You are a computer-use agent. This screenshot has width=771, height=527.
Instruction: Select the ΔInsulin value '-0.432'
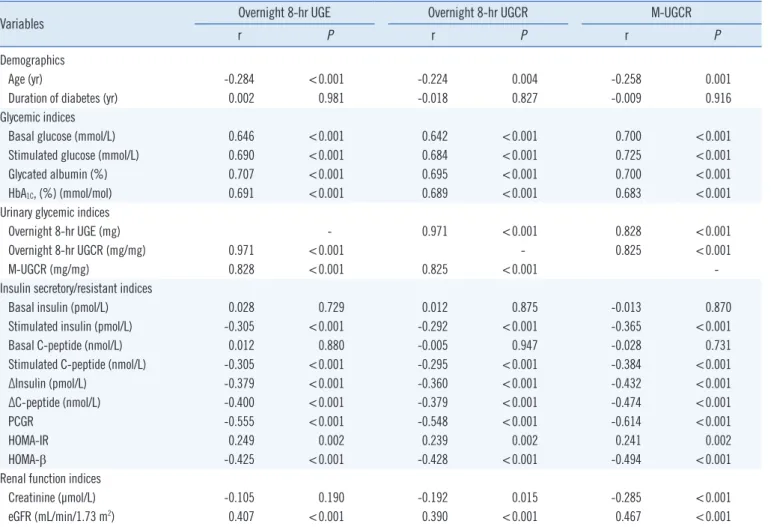coord(626,384)
